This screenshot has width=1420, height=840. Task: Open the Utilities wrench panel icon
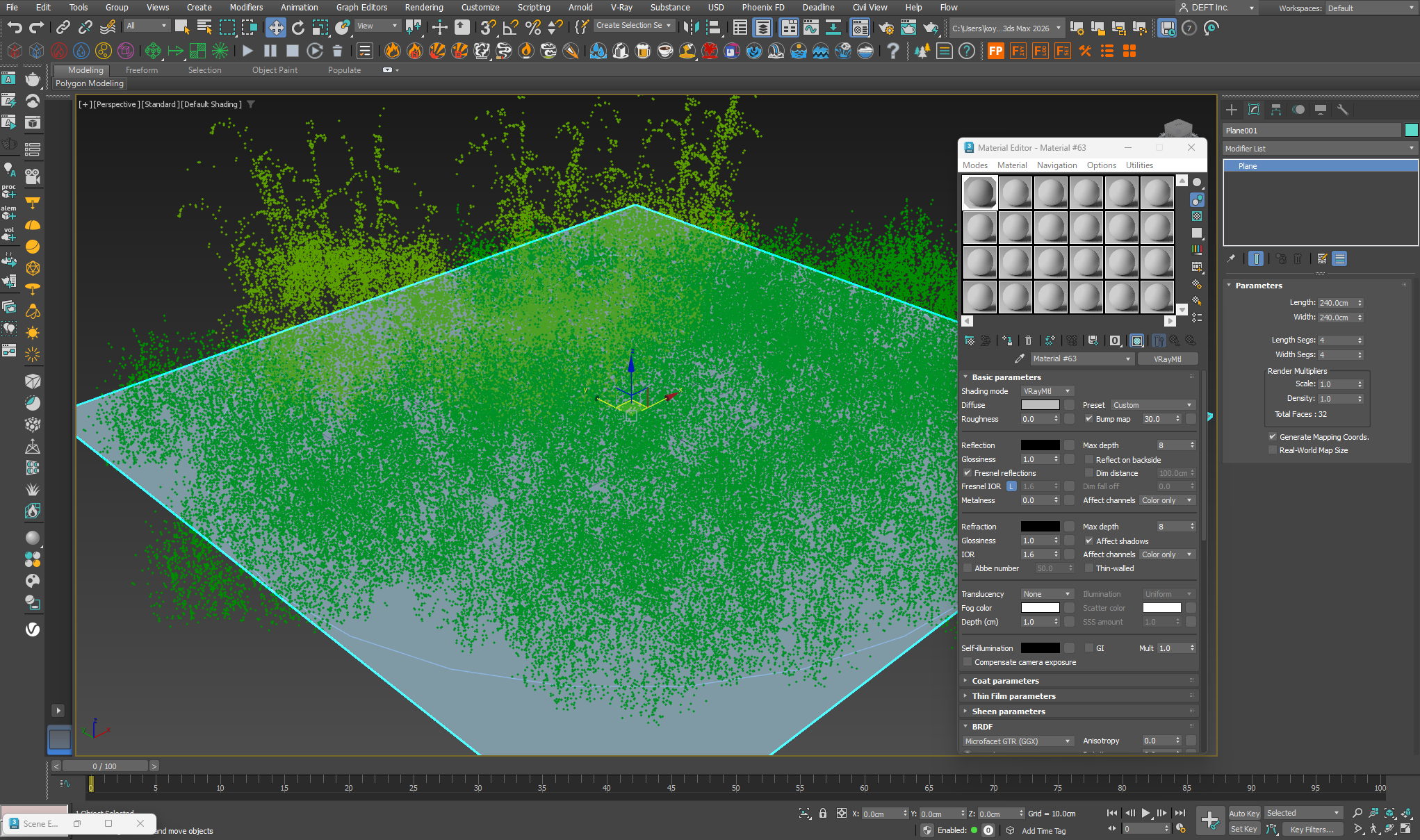(x=1343, y=110)
